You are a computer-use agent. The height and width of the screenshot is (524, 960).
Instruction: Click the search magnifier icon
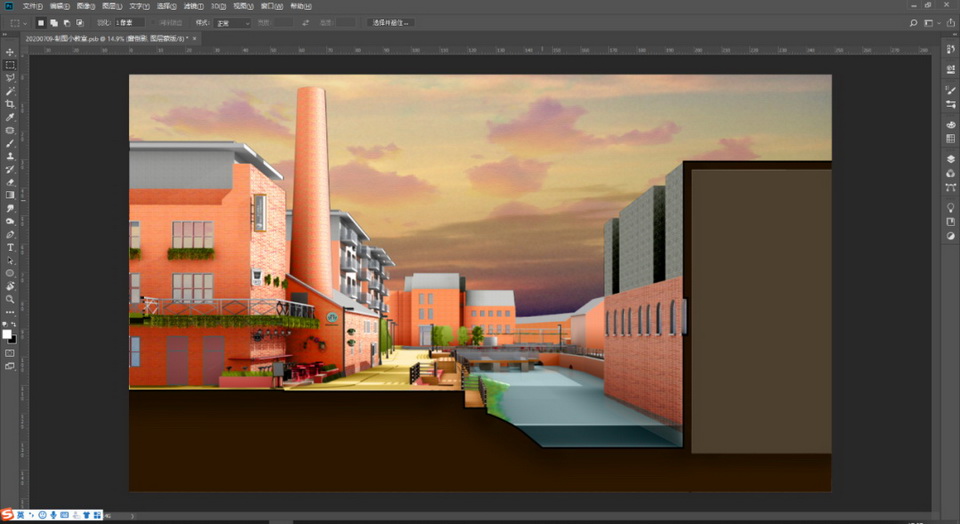click(912, 22)
